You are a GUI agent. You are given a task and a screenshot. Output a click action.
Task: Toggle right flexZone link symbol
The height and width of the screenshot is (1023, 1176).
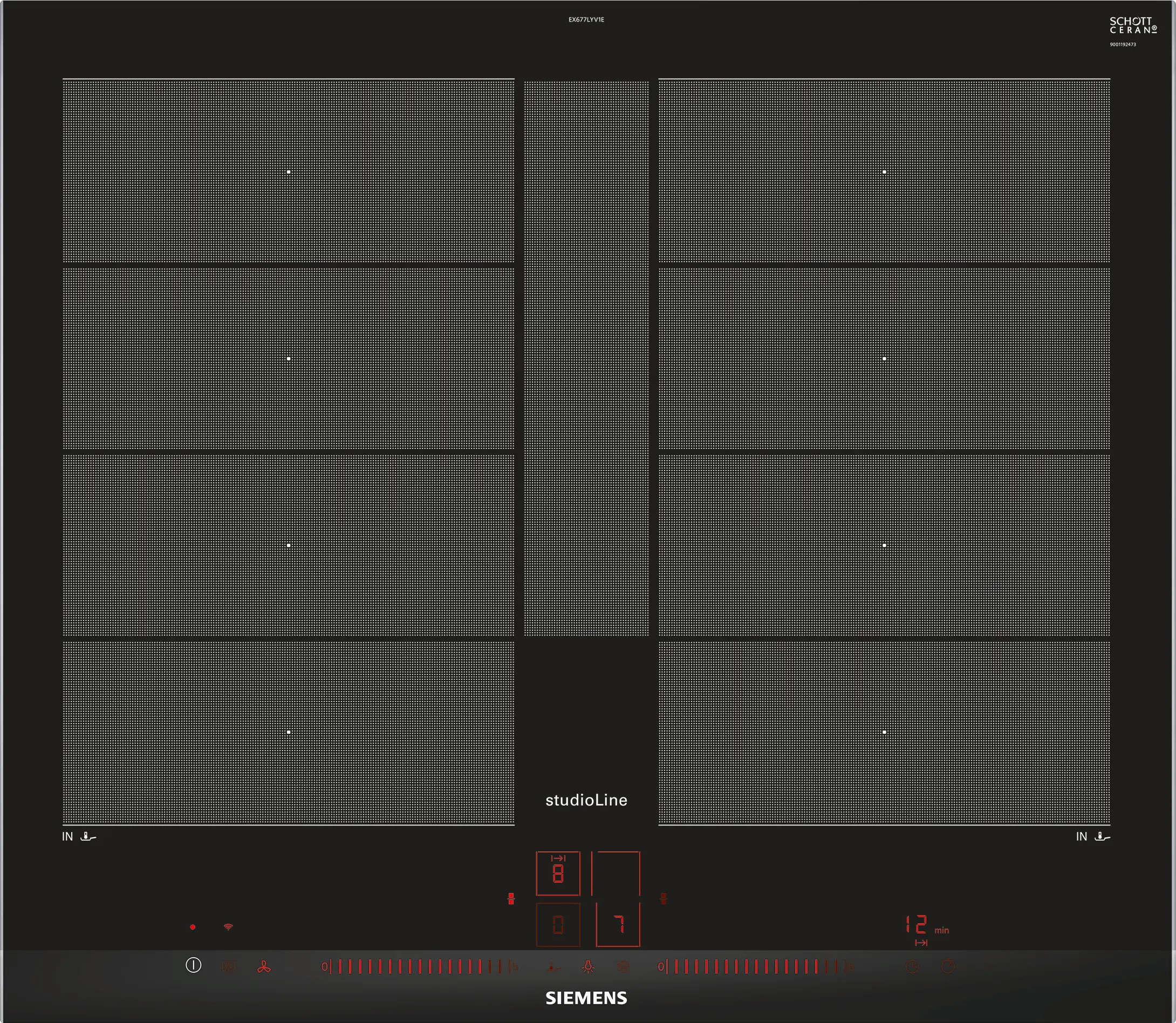[x=664, y=899]
